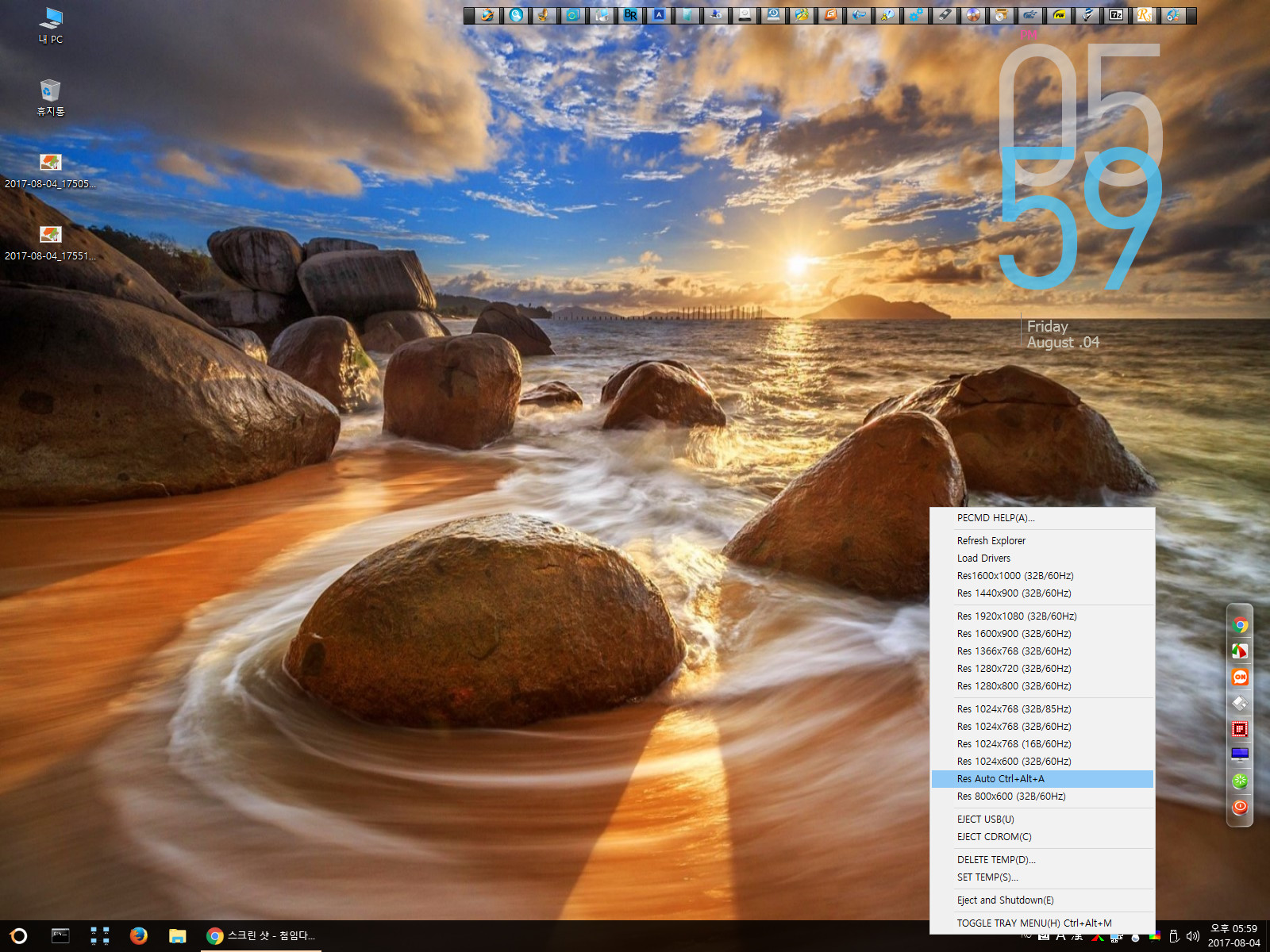Choose SET TEMP(S)... entry
Image resolution: width=1270 pixels, height=952 pixels.
point(1042,877)
